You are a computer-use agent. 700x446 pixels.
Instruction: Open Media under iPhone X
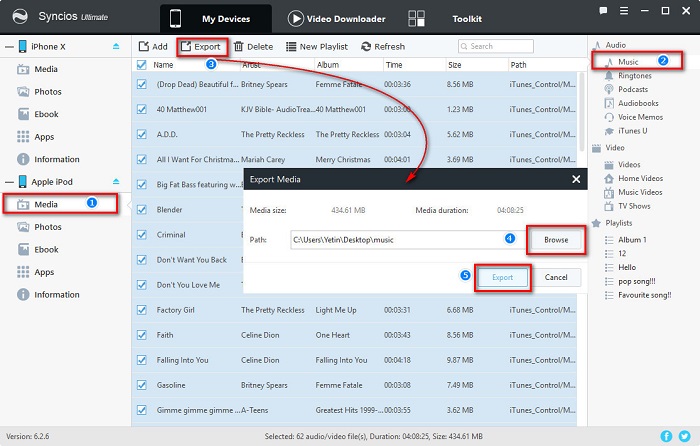click(46, 69)
